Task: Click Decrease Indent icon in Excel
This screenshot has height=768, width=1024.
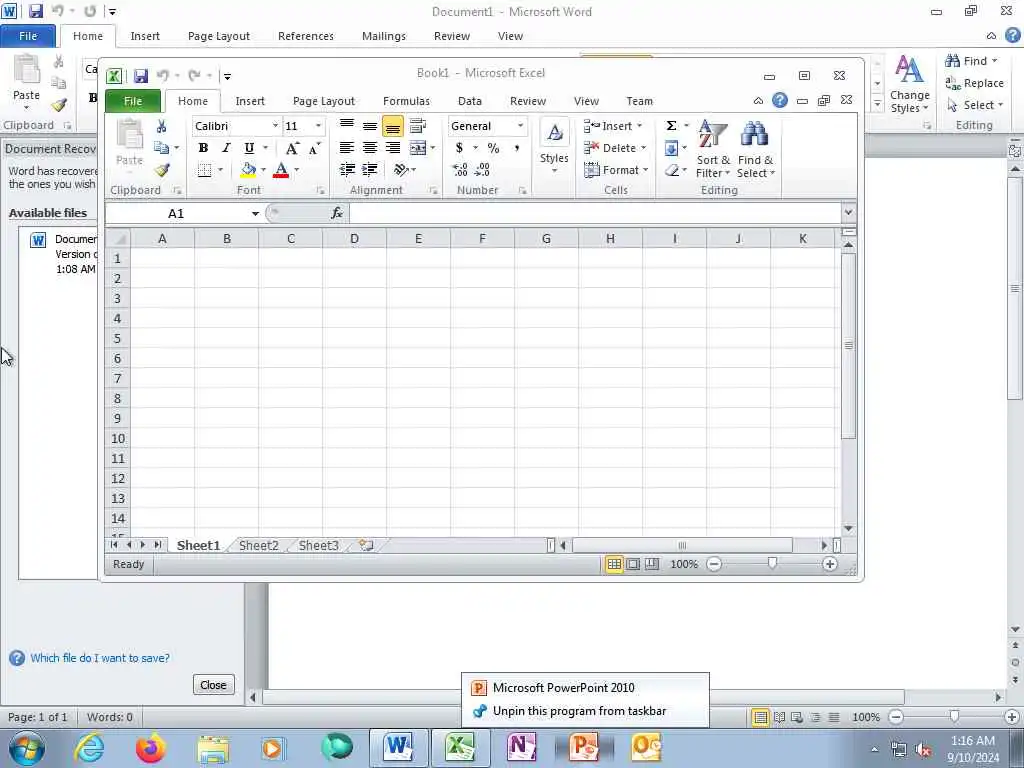Action: (x=347, y=170)
